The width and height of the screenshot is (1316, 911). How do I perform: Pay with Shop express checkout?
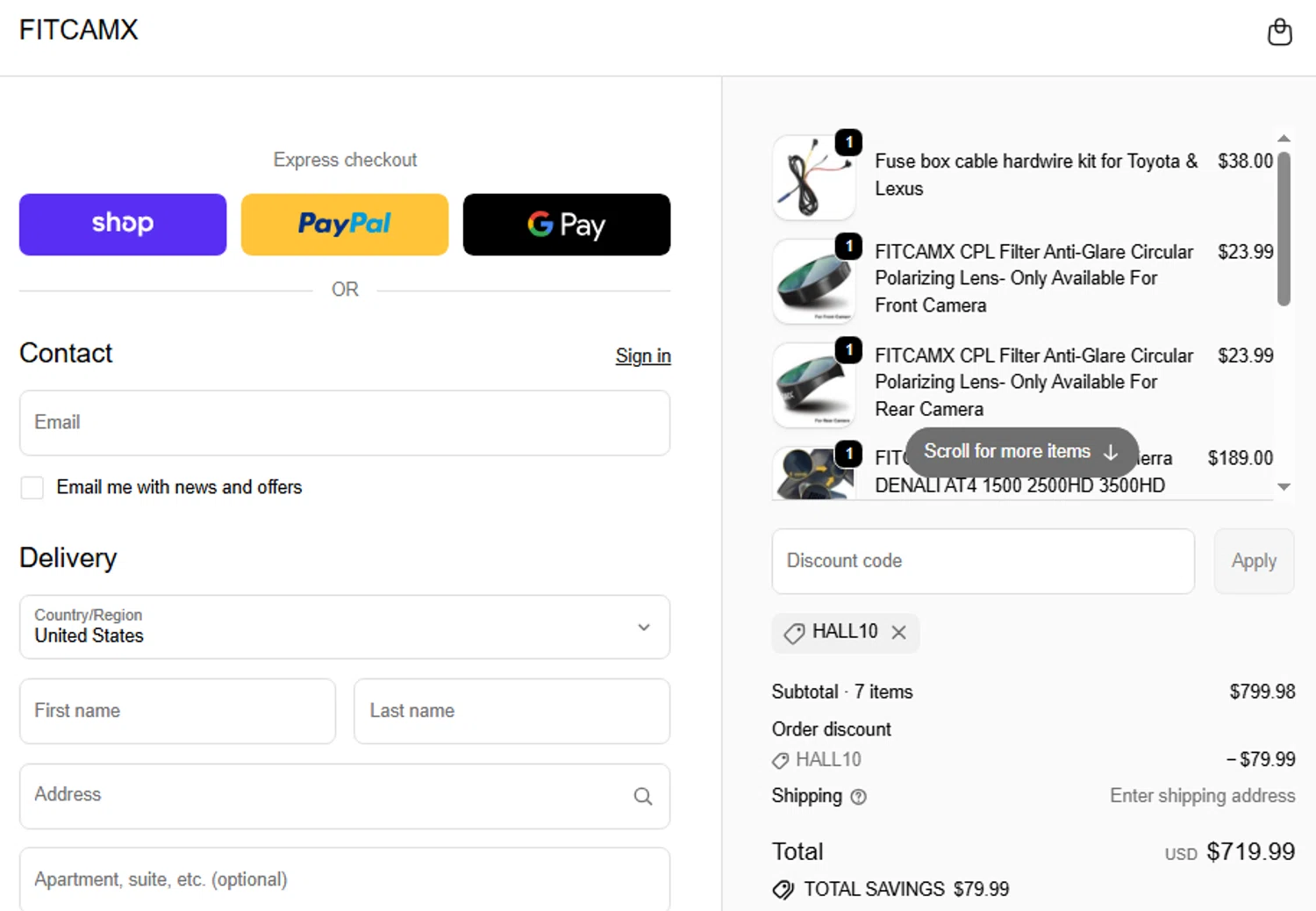[x=123, y=225]
